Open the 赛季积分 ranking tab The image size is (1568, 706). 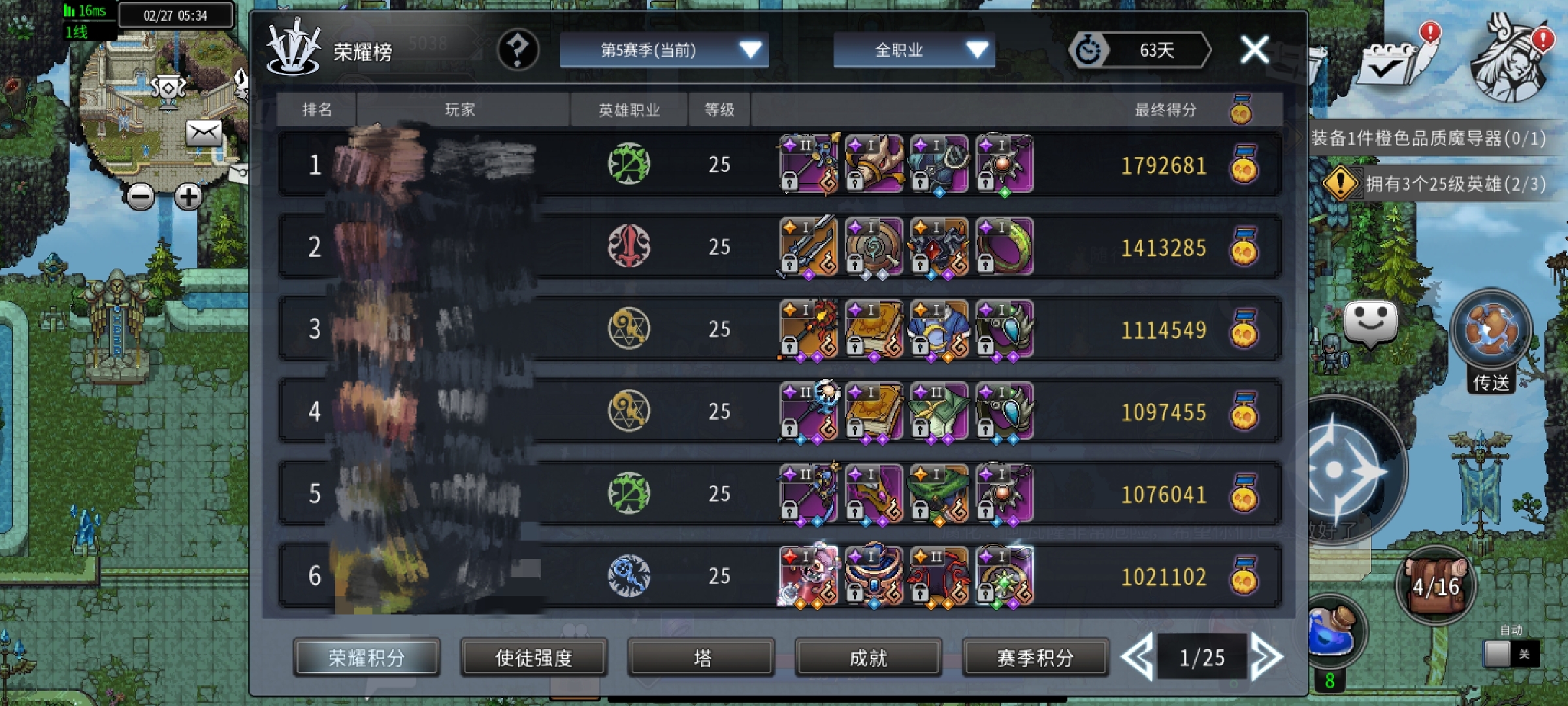click(x=1036, y=658)
